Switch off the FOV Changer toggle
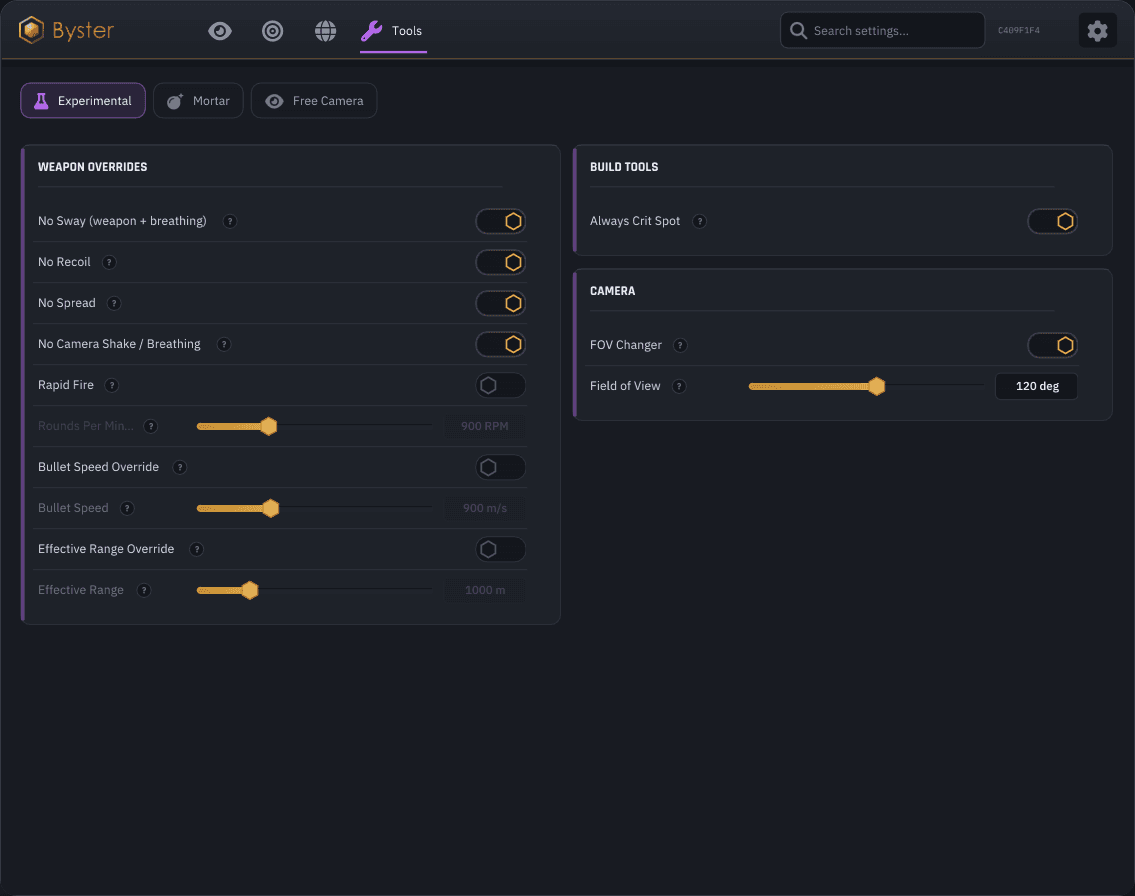Viewport: 1135px width, 896px height. point(1052,345)
